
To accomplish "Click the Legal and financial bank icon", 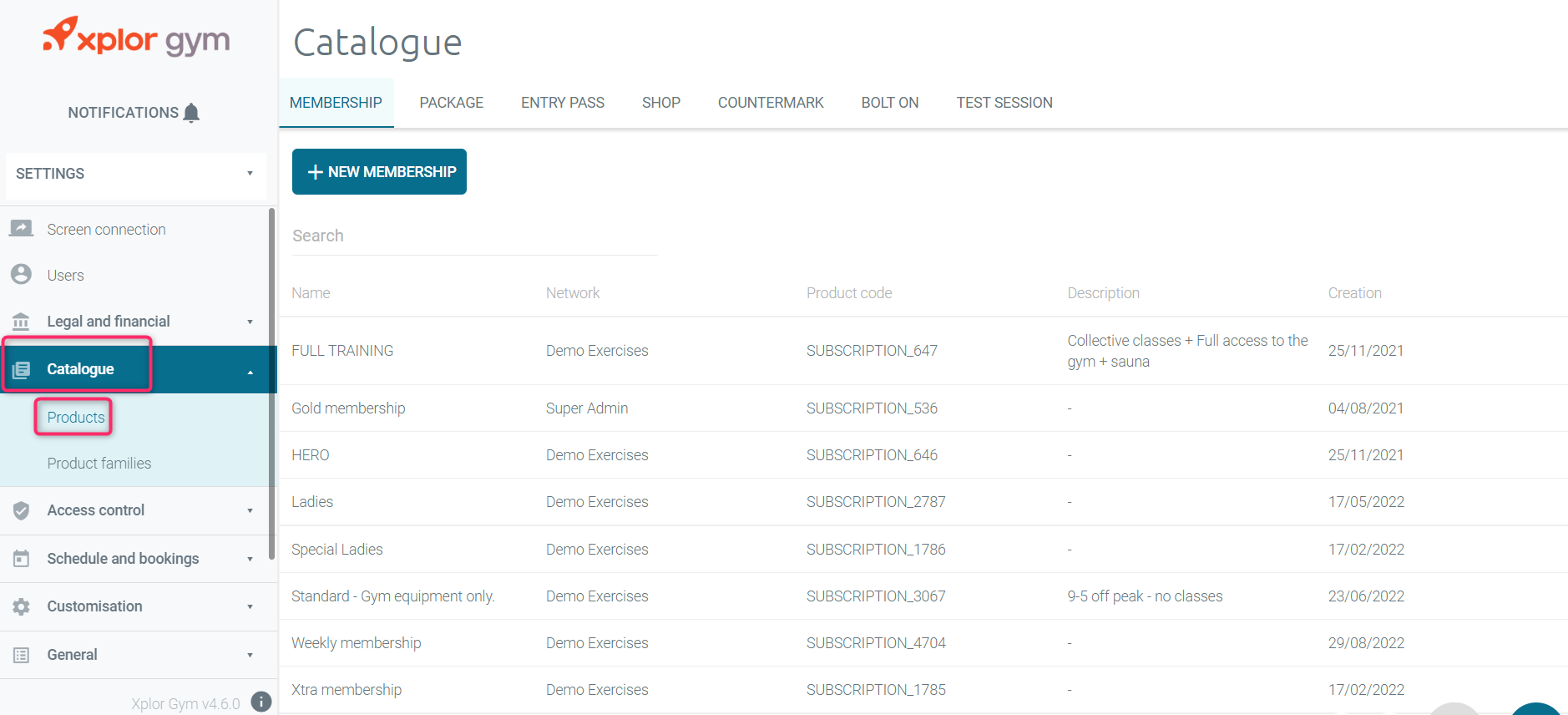I will coord(21,322).
